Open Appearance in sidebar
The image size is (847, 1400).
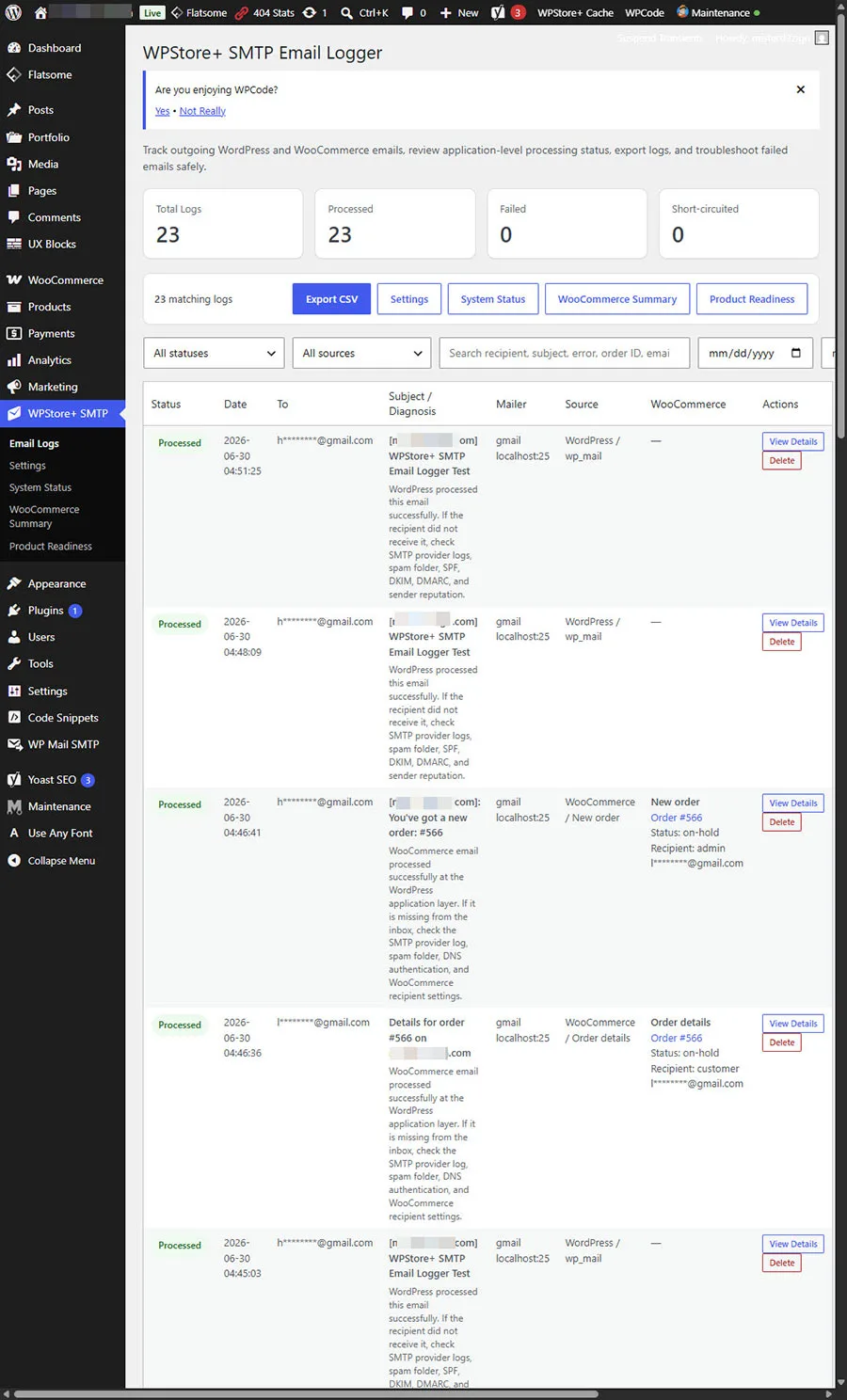pos(56,584)
